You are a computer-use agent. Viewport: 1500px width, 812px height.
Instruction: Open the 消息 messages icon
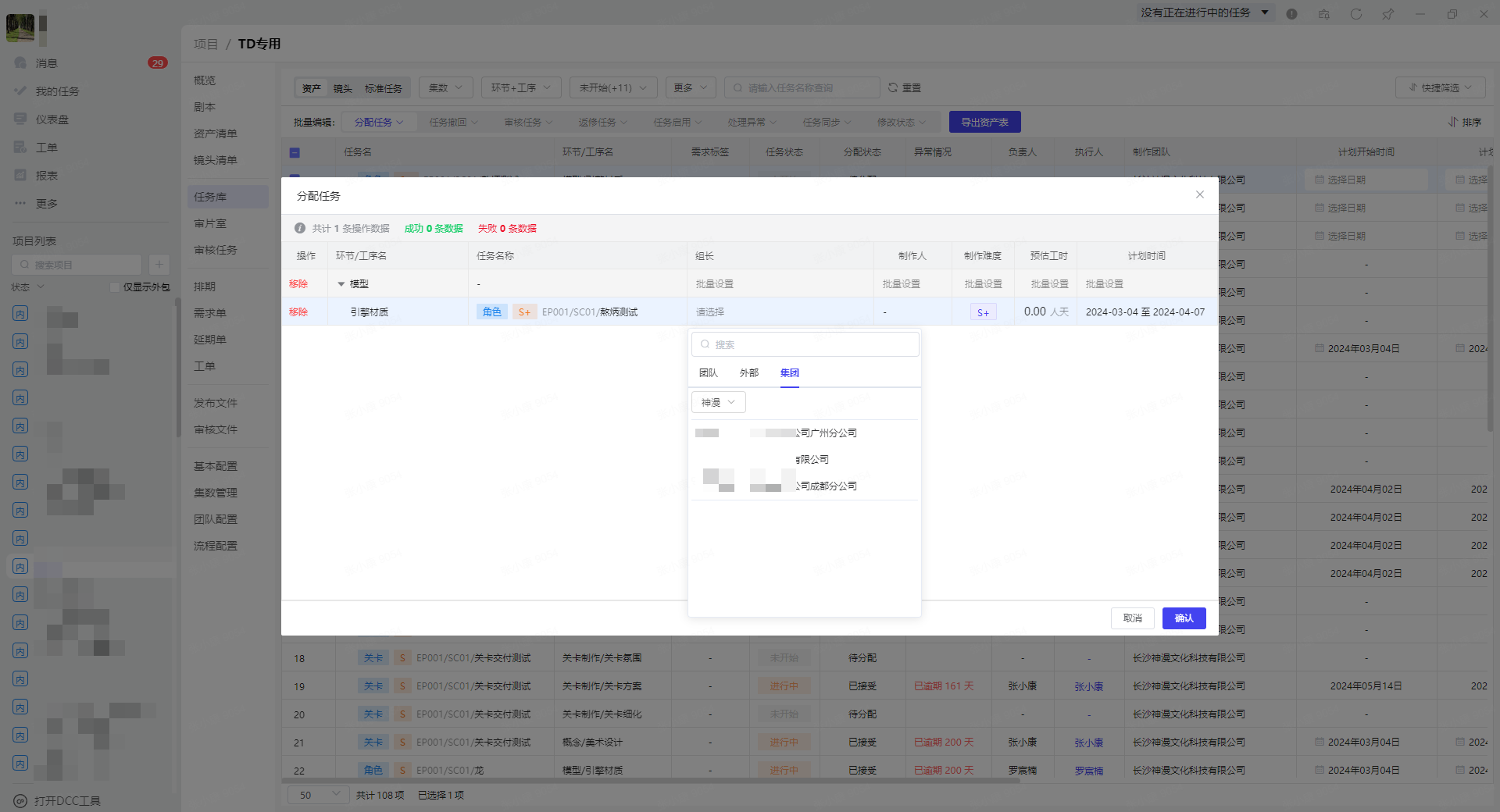point(20,63)
